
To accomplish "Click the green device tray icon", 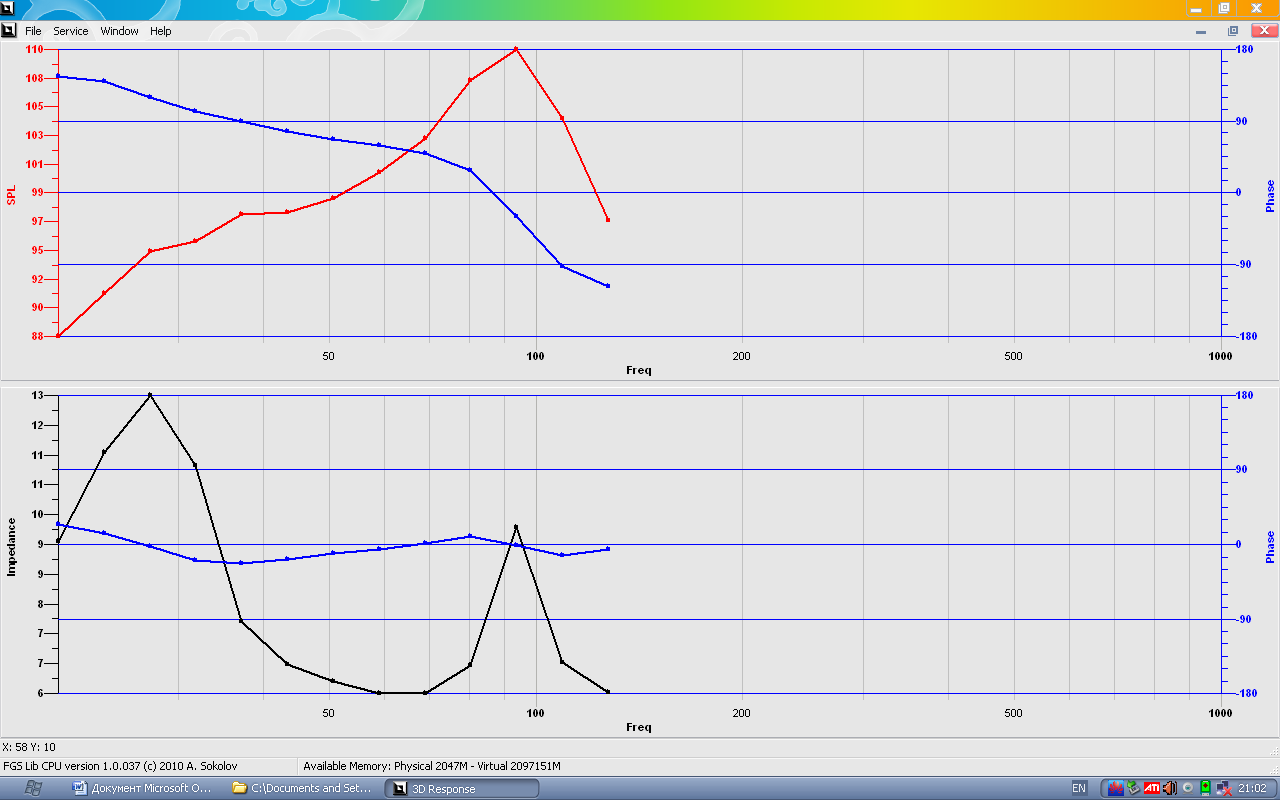I will tap(1206, 788).
